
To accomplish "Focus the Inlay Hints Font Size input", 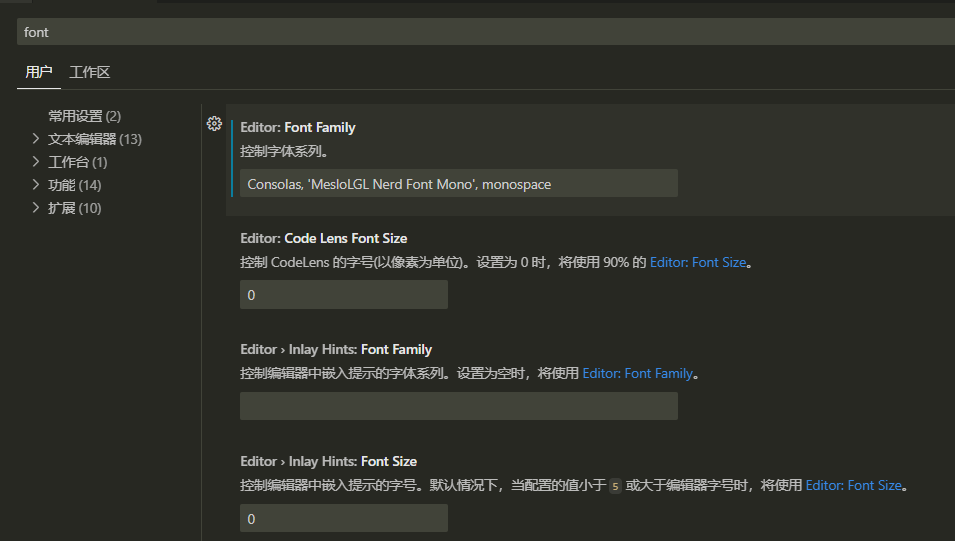I will click(x=343, y=518).
